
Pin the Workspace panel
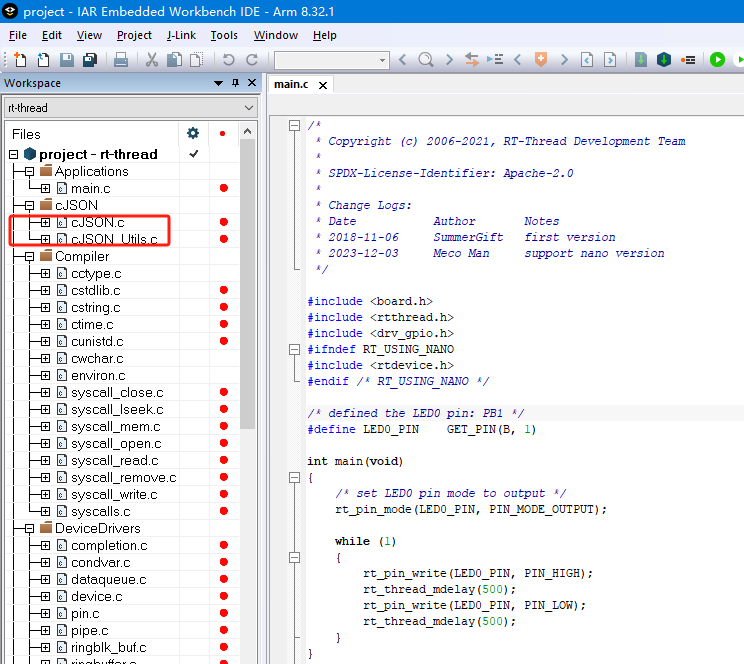tap(235, 83)
